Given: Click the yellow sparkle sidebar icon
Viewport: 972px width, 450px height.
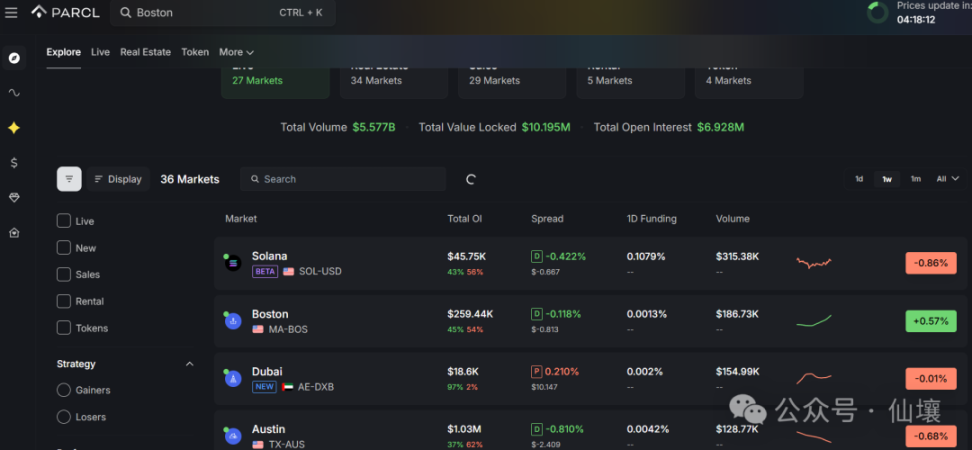Looking at the screenshot, I should [x=14, y=128].
